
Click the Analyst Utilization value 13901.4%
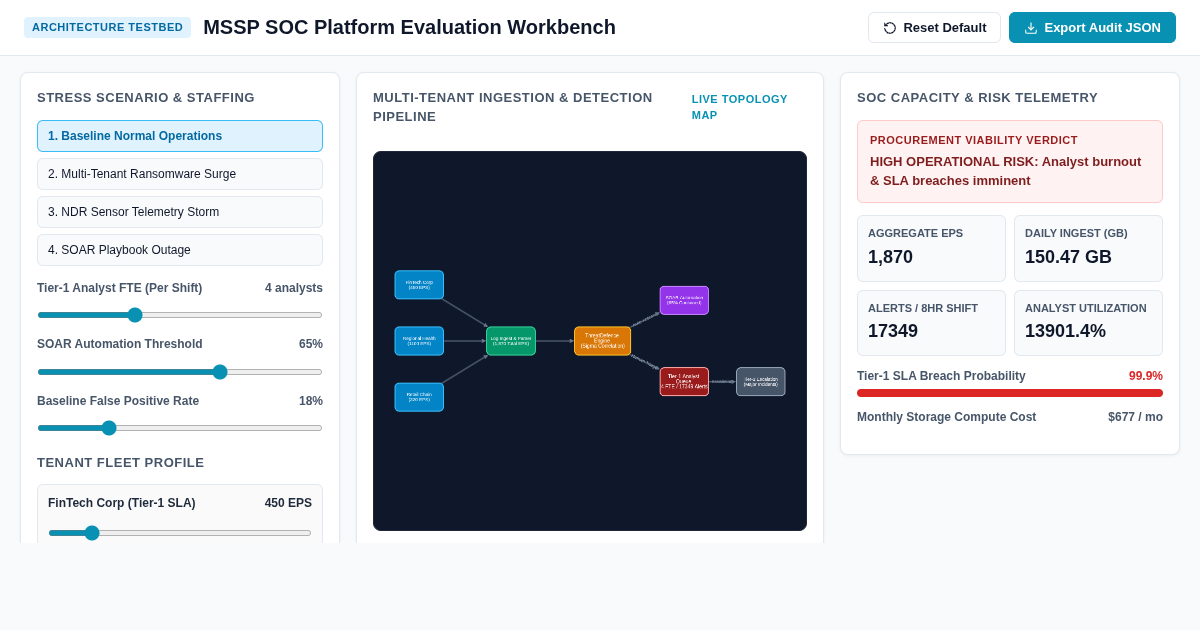[x=1065, y=331]
